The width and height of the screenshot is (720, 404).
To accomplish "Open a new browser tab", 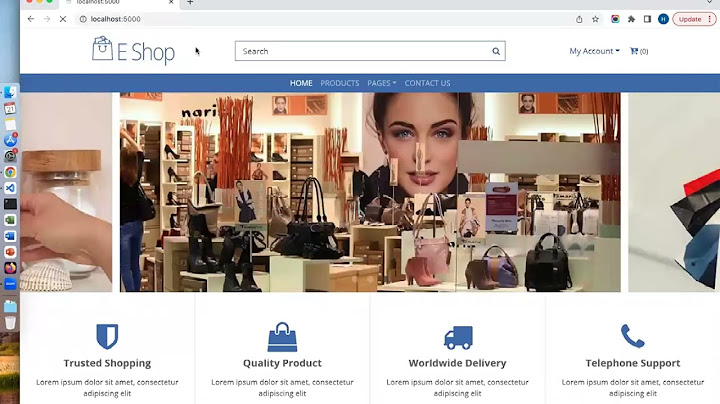I will click(190, 2).
